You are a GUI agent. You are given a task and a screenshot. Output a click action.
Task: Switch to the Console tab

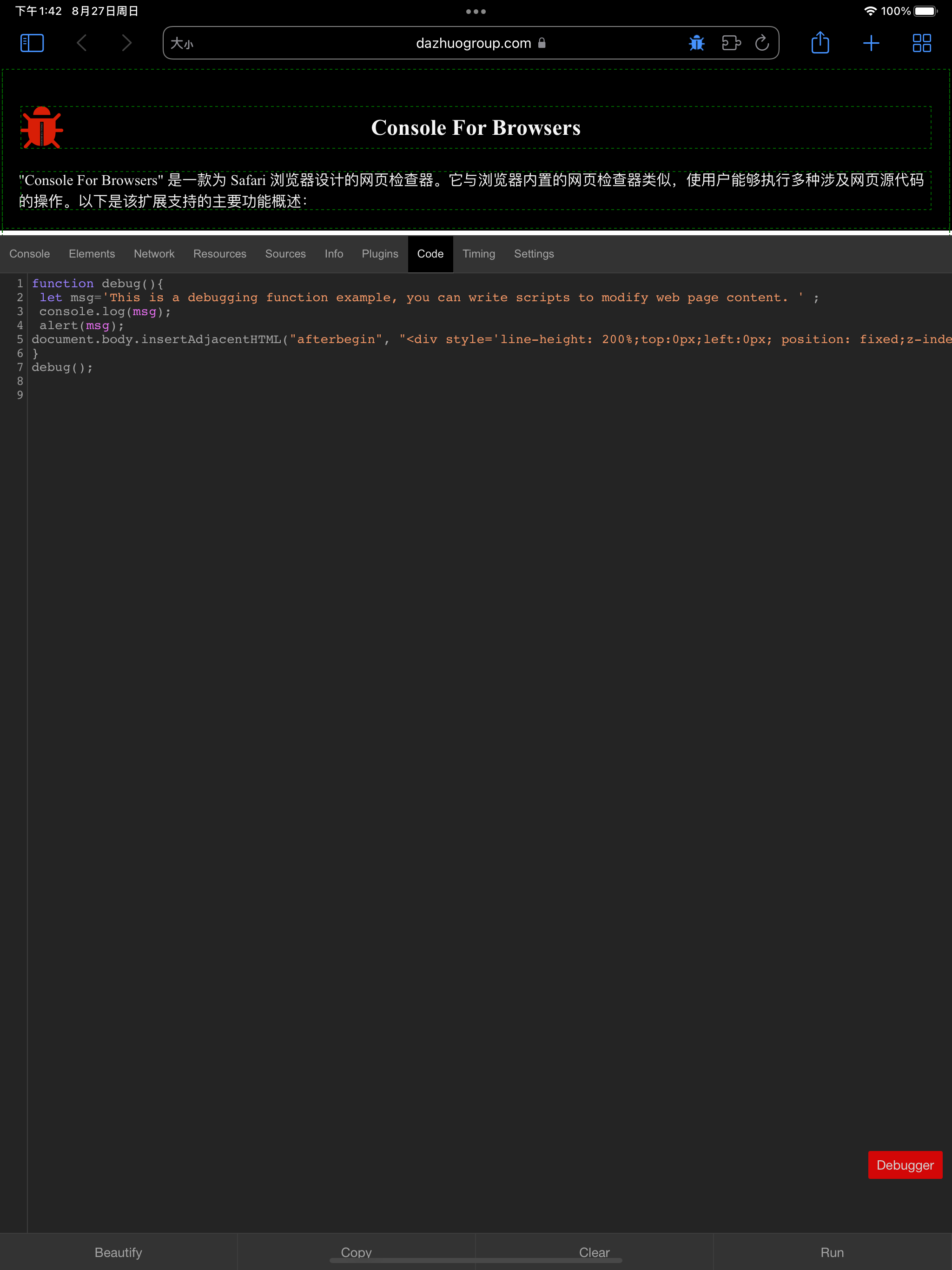(30, 254)
